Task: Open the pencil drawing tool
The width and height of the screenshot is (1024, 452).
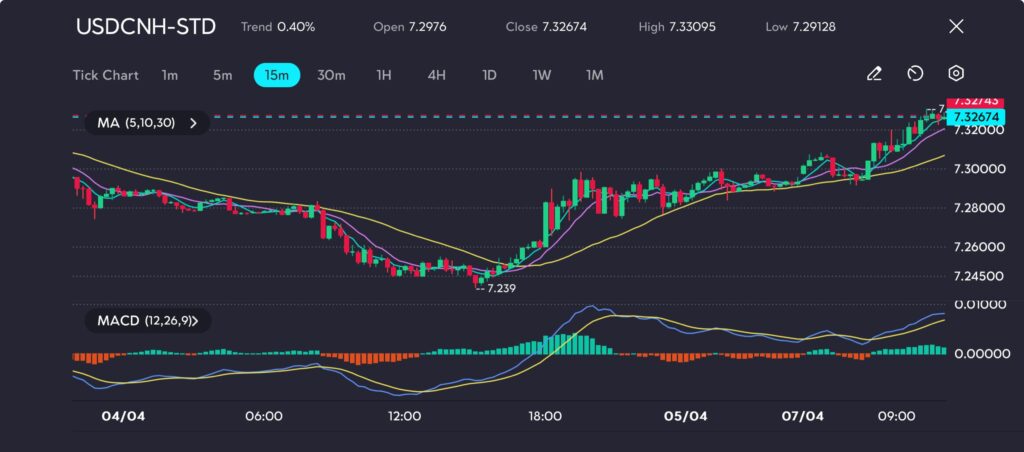Action: pos(874,74)
